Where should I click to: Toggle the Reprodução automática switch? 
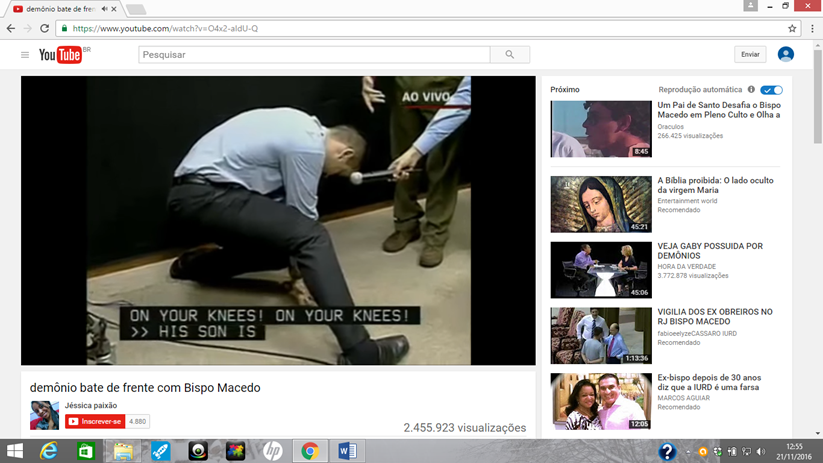771,90
